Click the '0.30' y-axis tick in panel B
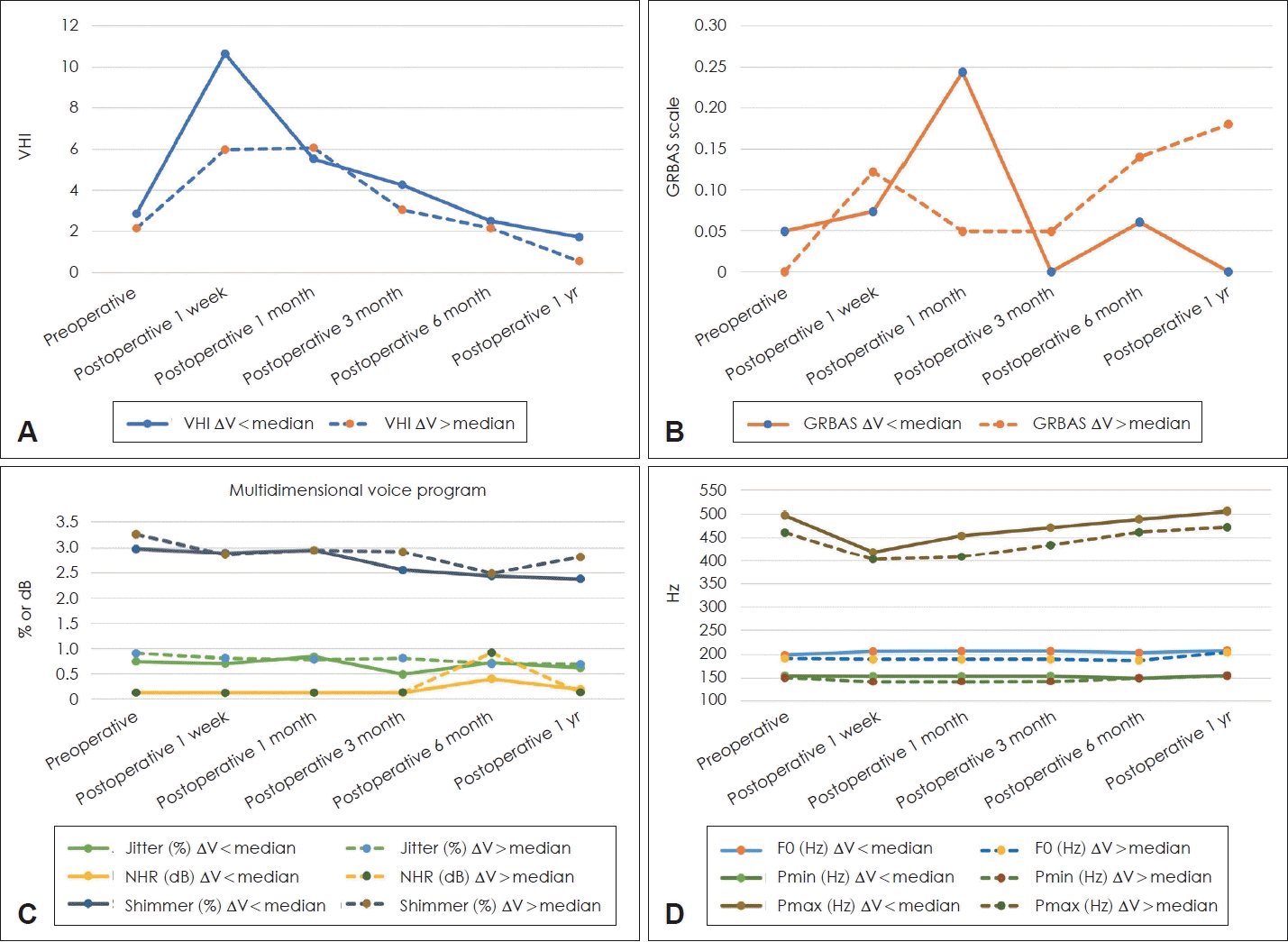Image resolution: width=1288 pixels, height=942 pixels. pyautogui.click(x=710, y=25)
